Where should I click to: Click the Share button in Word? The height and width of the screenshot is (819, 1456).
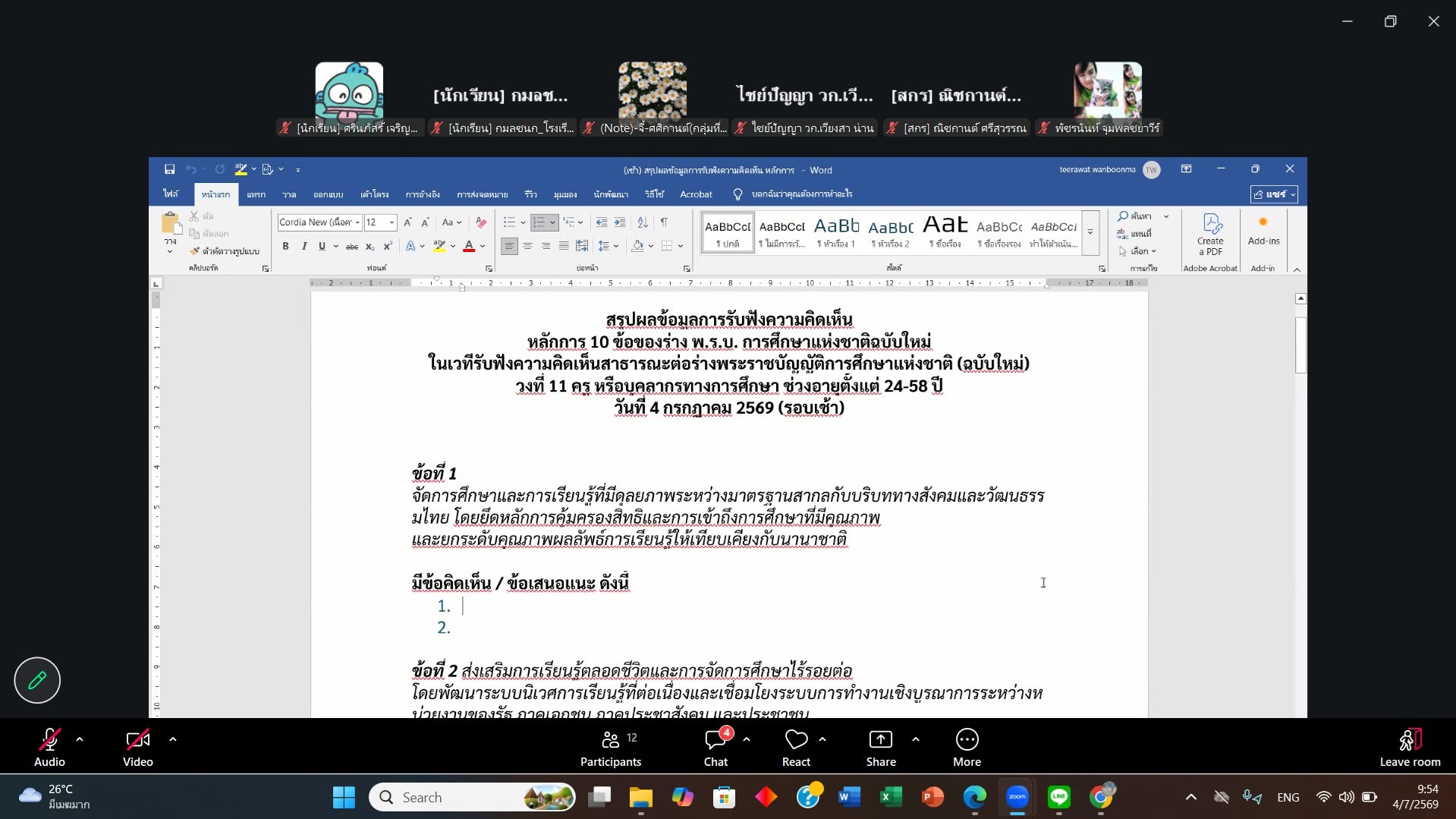point(1275,194)
